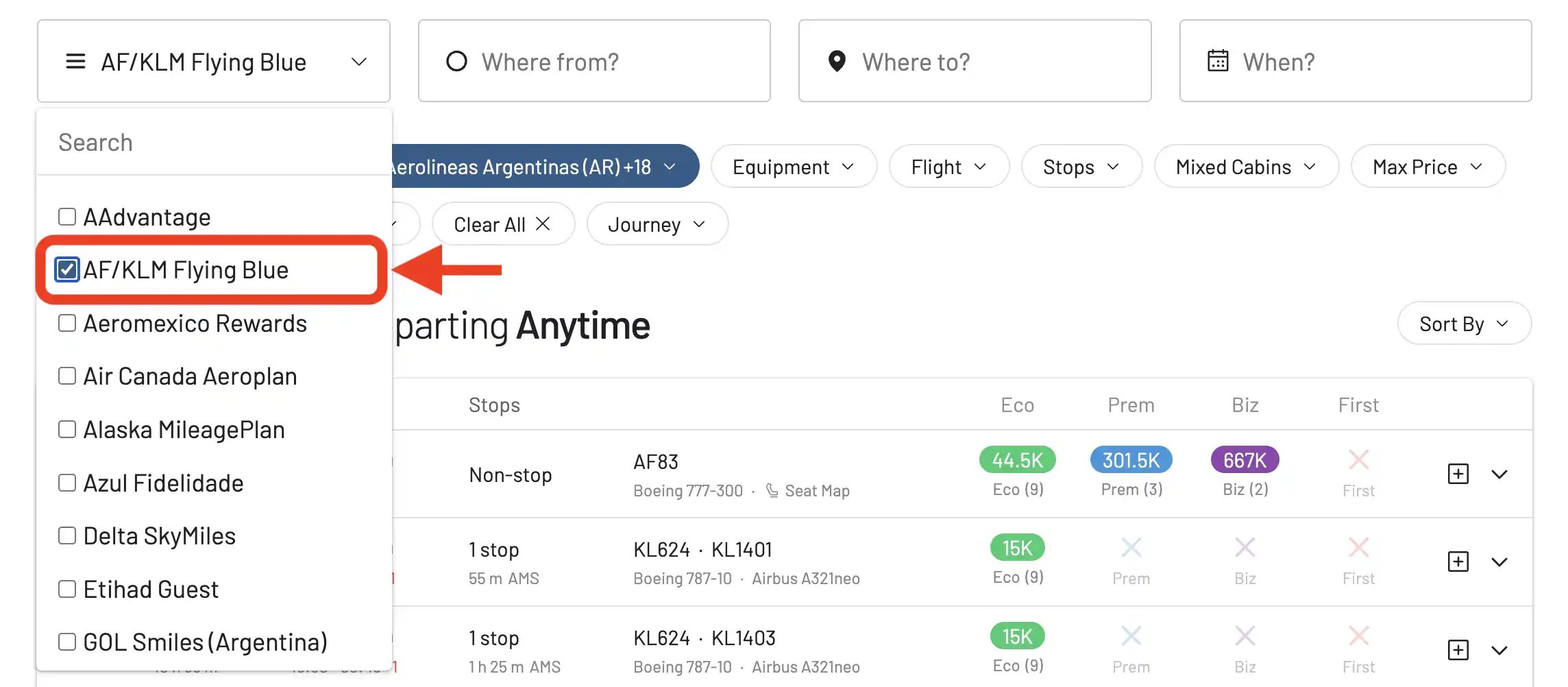The height and width of the screenshot is (687, 1568).
Task: Open the Equipment filter dropdown
Action: (794, 166)
